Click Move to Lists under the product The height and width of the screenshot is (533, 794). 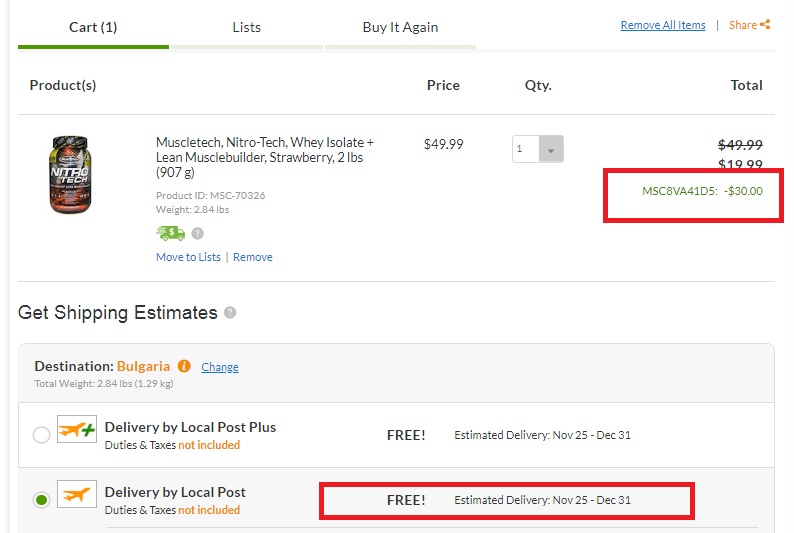188,257
